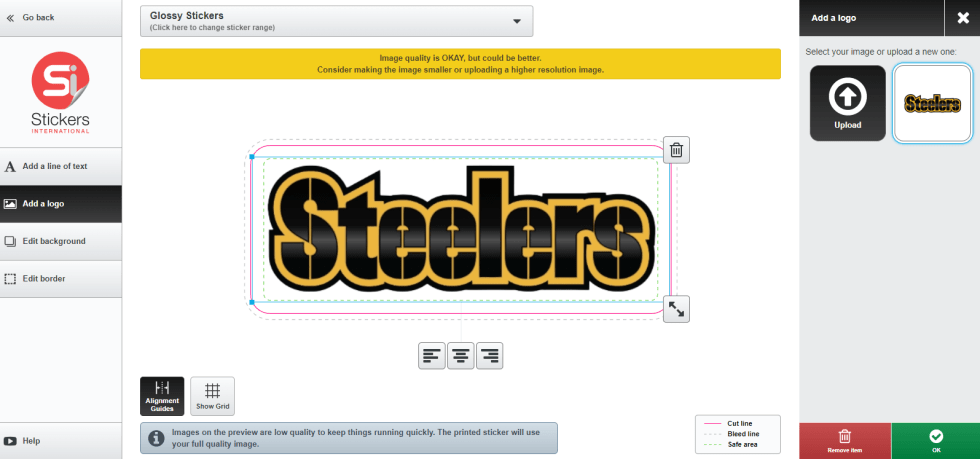Click the yellow image quality warning banner
Screen dimensions: 980x459
pos(460,64)
